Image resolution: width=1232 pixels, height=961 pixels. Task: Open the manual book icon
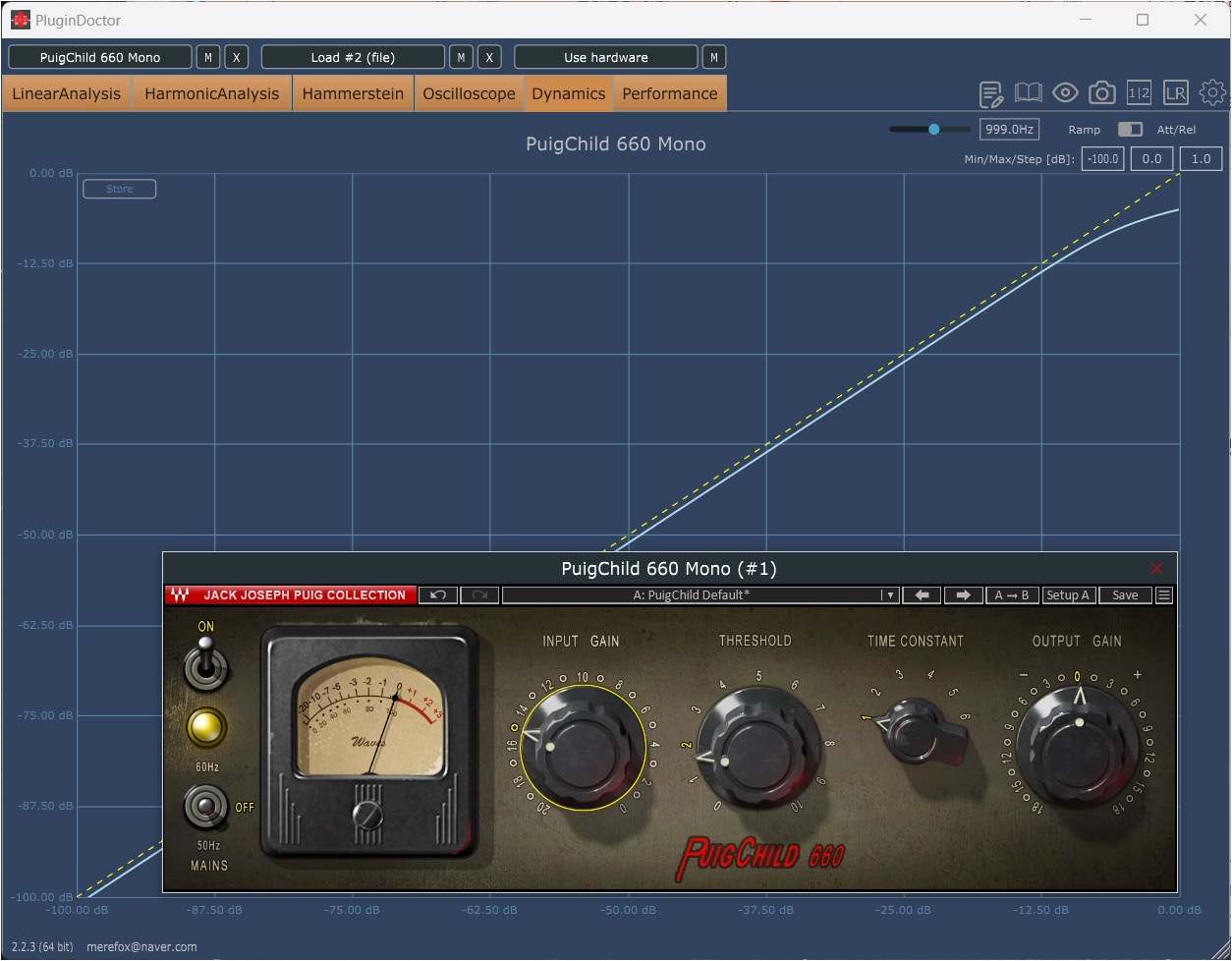1028,93
